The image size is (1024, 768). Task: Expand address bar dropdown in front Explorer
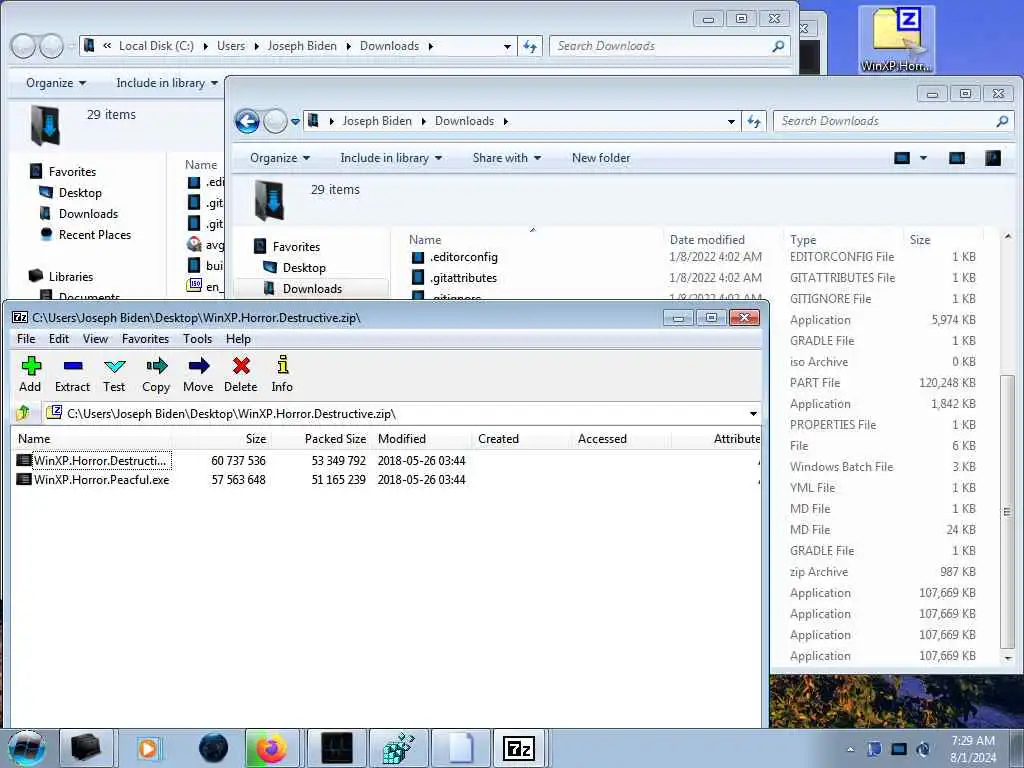coord(731,121)
